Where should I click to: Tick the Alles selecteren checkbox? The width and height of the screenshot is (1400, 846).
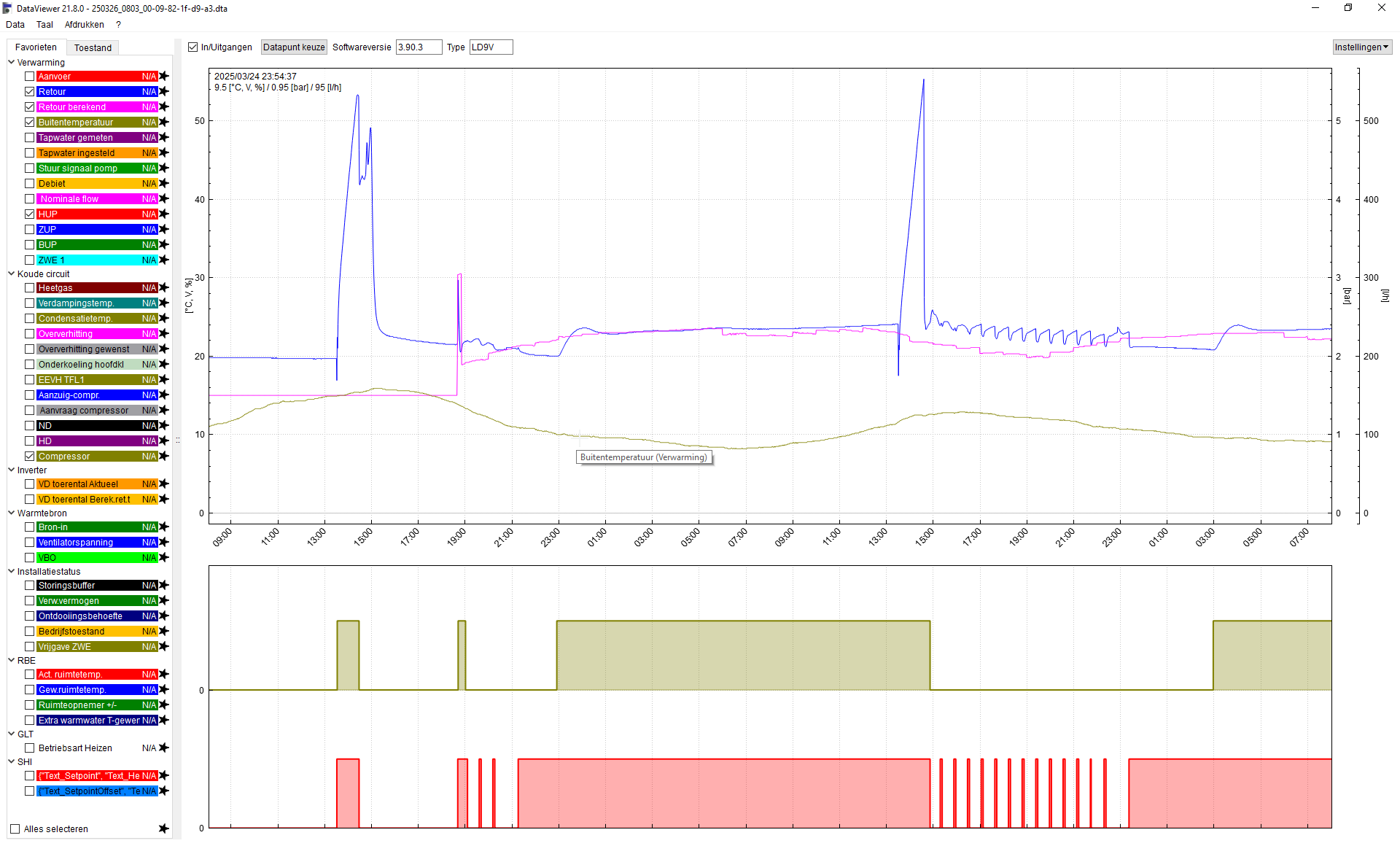pyautogui.click(x=15, y=828)
